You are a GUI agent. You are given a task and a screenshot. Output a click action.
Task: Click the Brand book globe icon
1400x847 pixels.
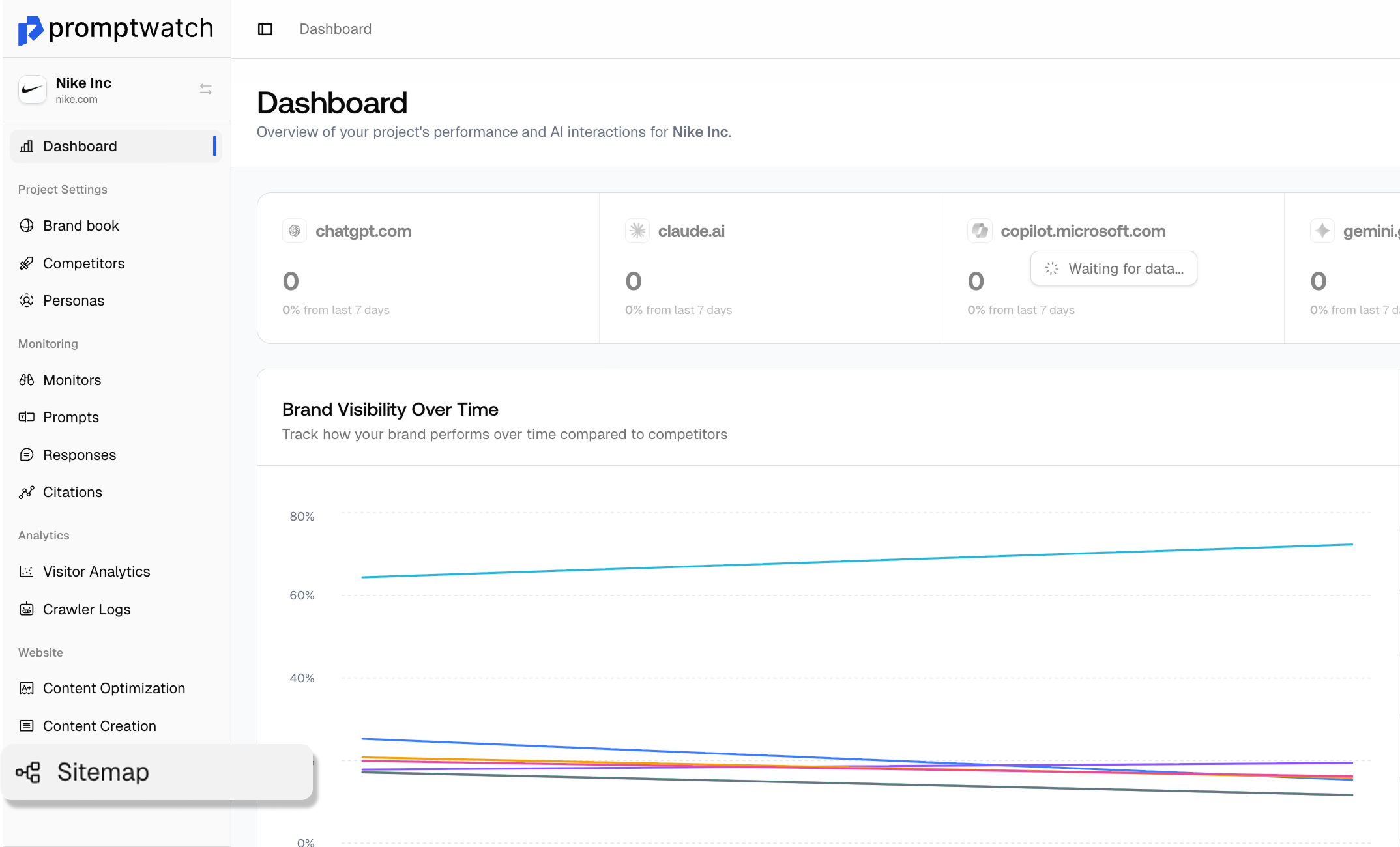27,225
